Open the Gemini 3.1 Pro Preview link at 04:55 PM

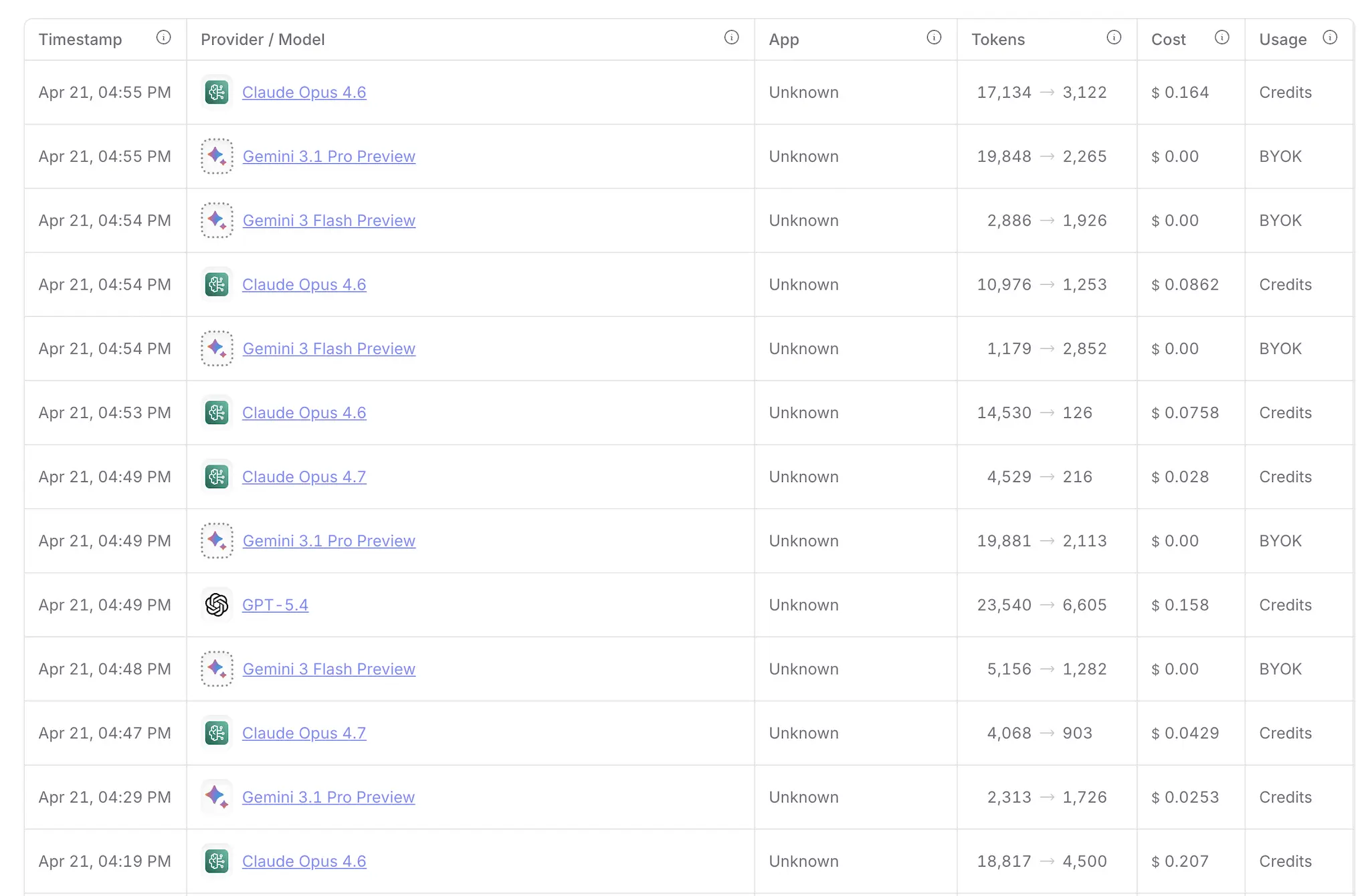coord(328,156)
